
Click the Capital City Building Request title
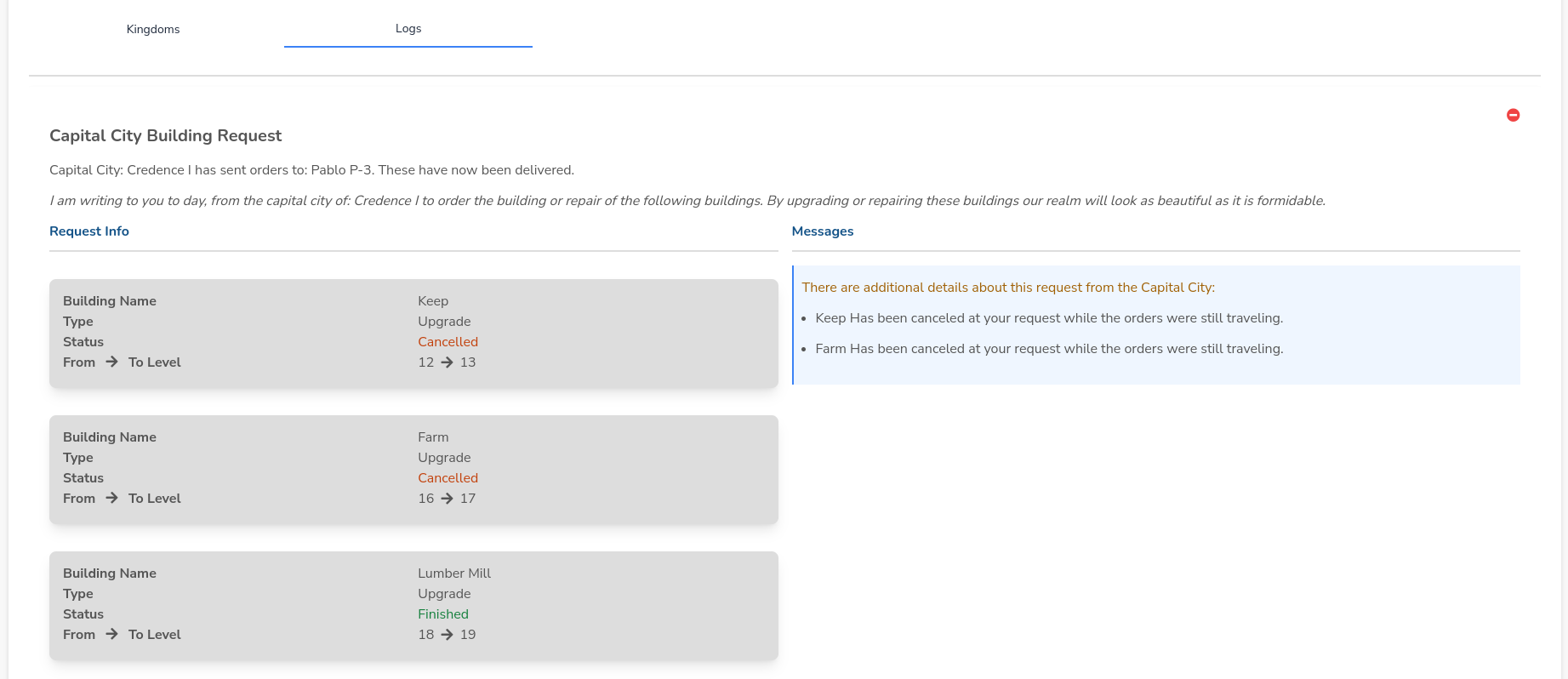(x=165, y=136)
